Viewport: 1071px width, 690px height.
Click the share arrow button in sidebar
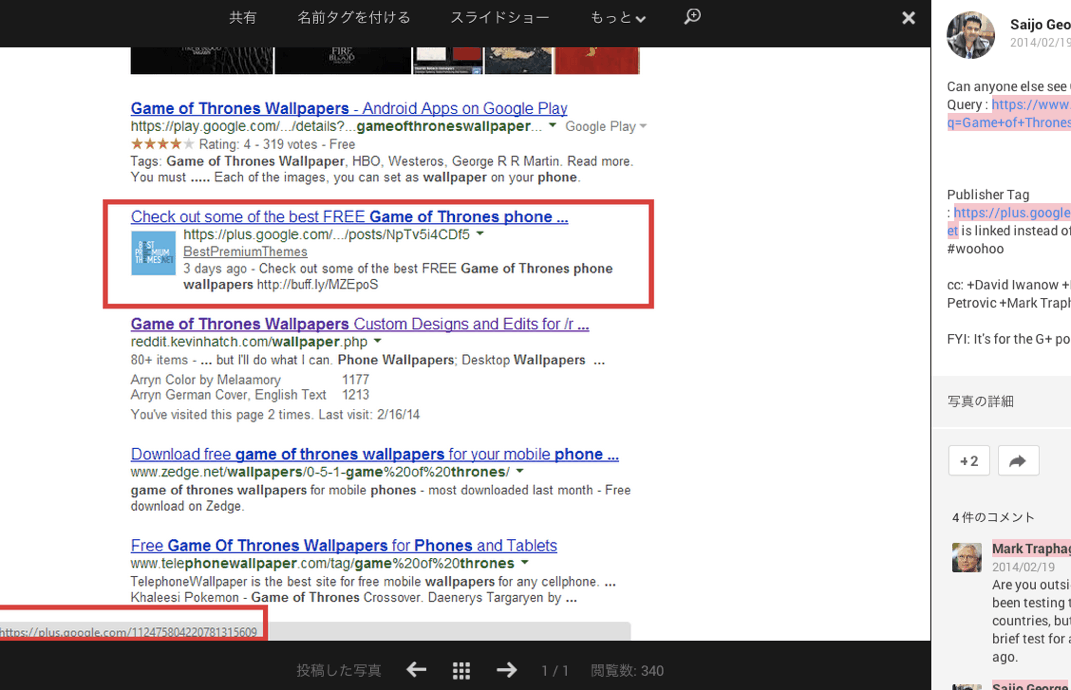1017,461
